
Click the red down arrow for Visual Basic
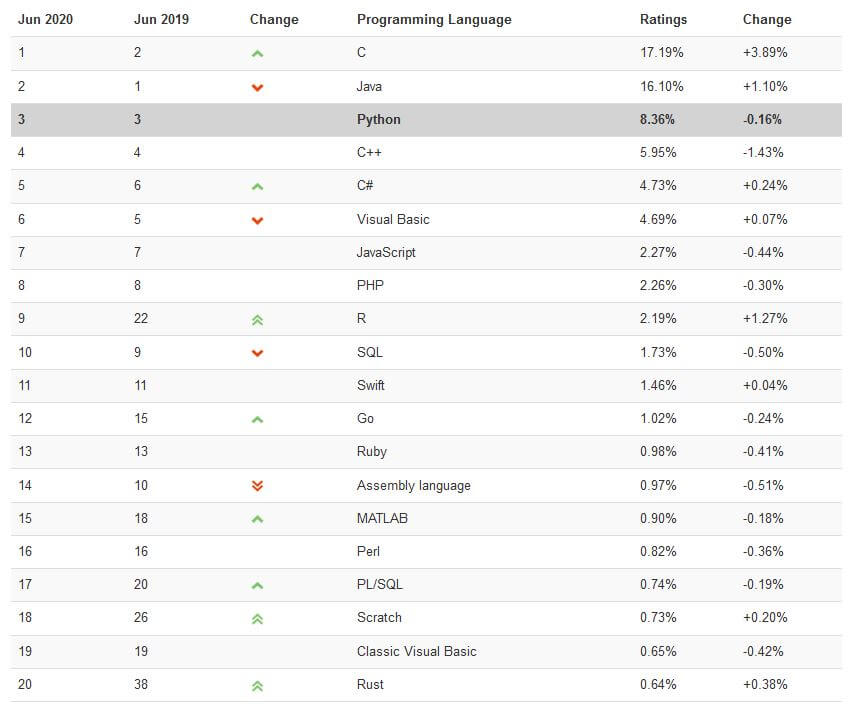258,220
